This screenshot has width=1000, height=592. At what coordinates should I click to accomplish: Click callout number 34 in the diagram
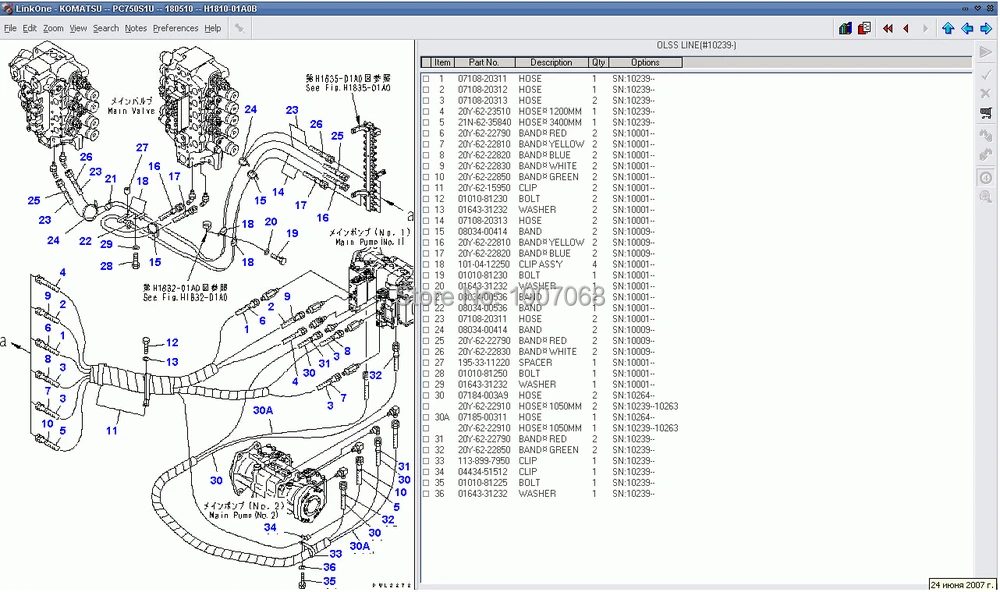click(270, 528)
